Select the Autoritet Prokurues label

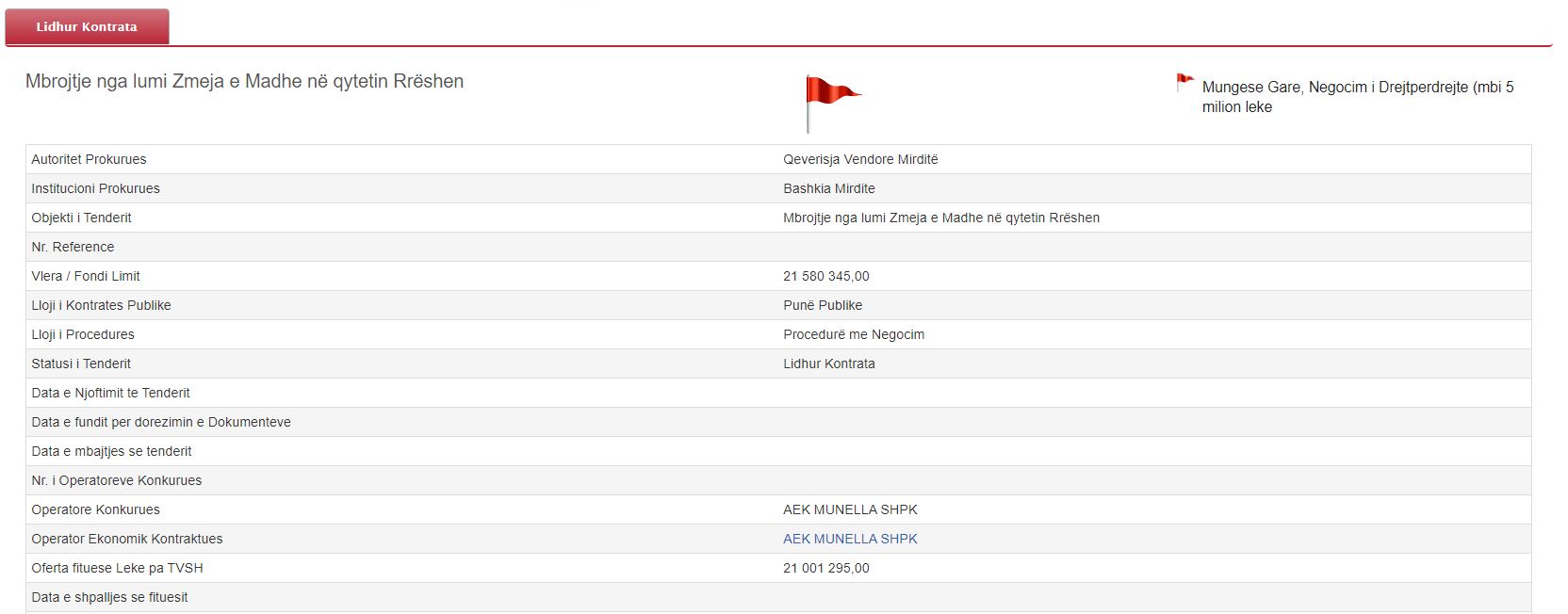(89, 159)
